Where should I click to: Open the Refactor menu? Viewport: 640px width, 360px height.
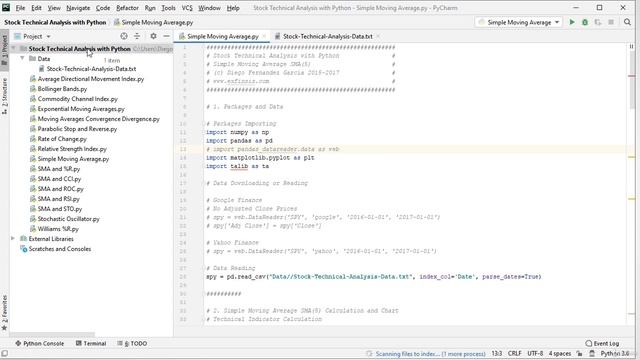127,8
